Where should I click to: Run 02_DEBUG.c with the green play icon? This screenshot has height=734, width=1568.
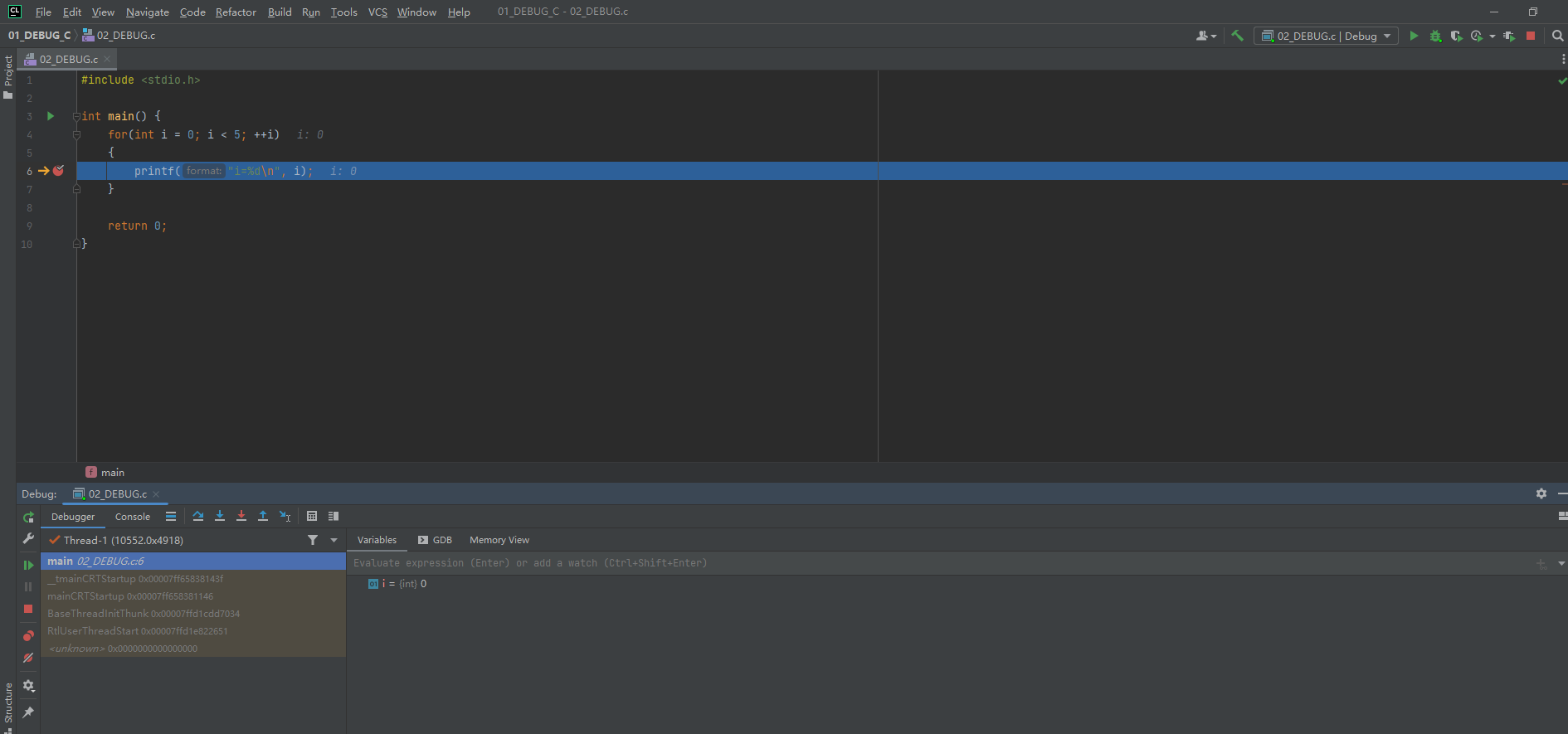(x=1414, y=36)
